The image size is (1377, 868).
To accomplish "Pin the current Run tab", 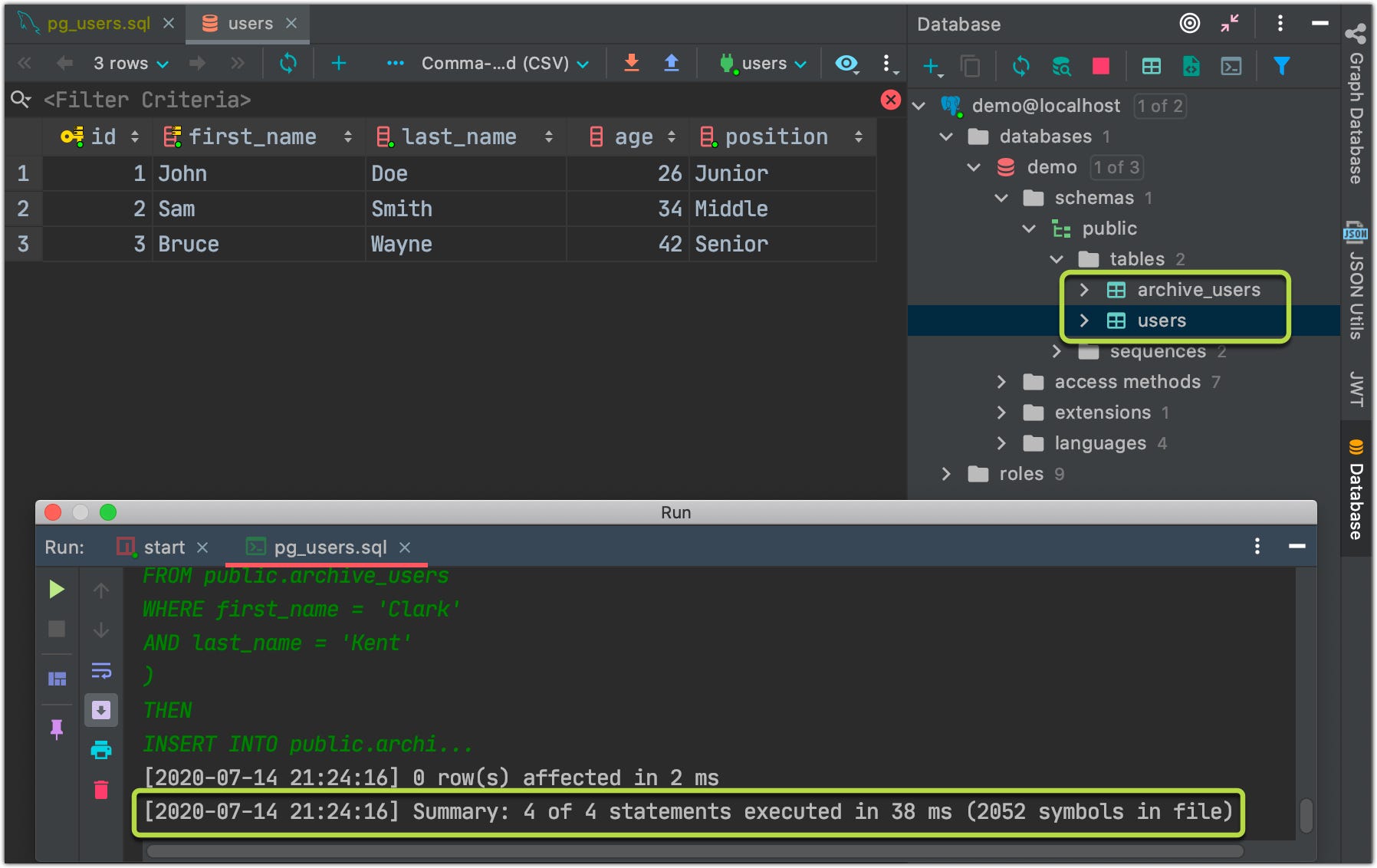I will click(x=57, y=728).
